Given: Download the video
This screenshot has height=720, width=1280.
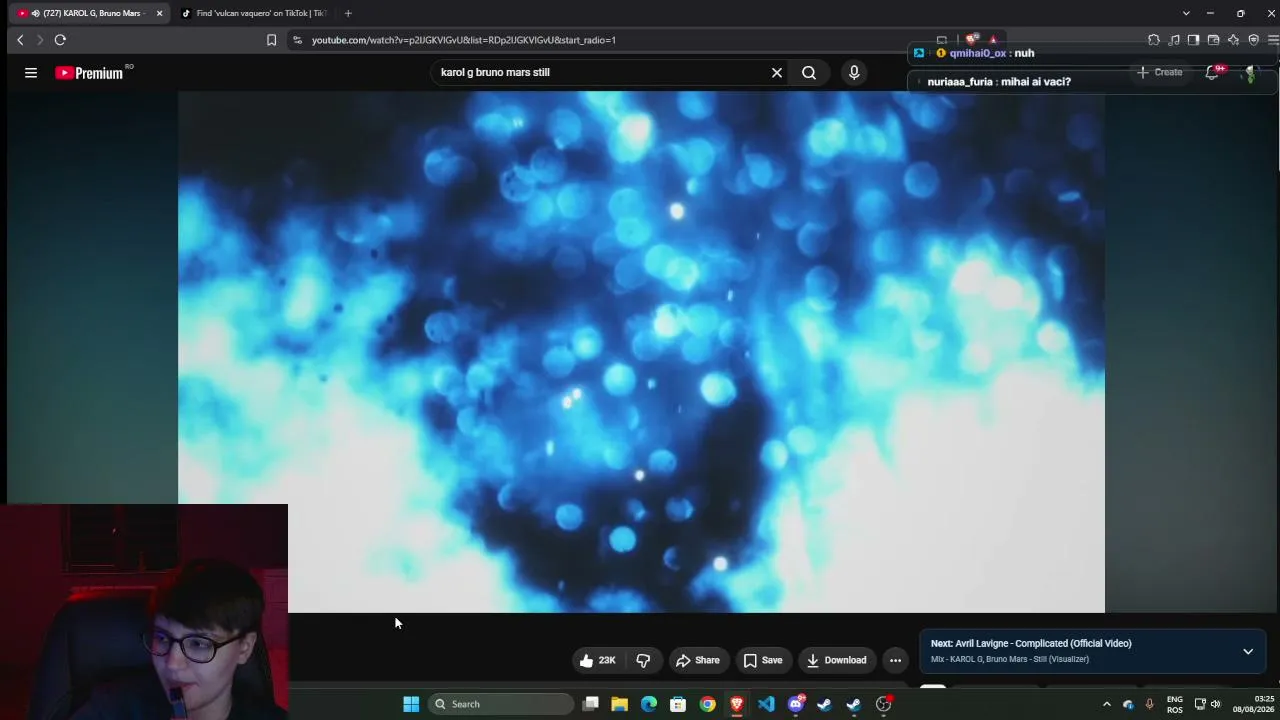Looking at the screenshot, I should pos(836,660).
